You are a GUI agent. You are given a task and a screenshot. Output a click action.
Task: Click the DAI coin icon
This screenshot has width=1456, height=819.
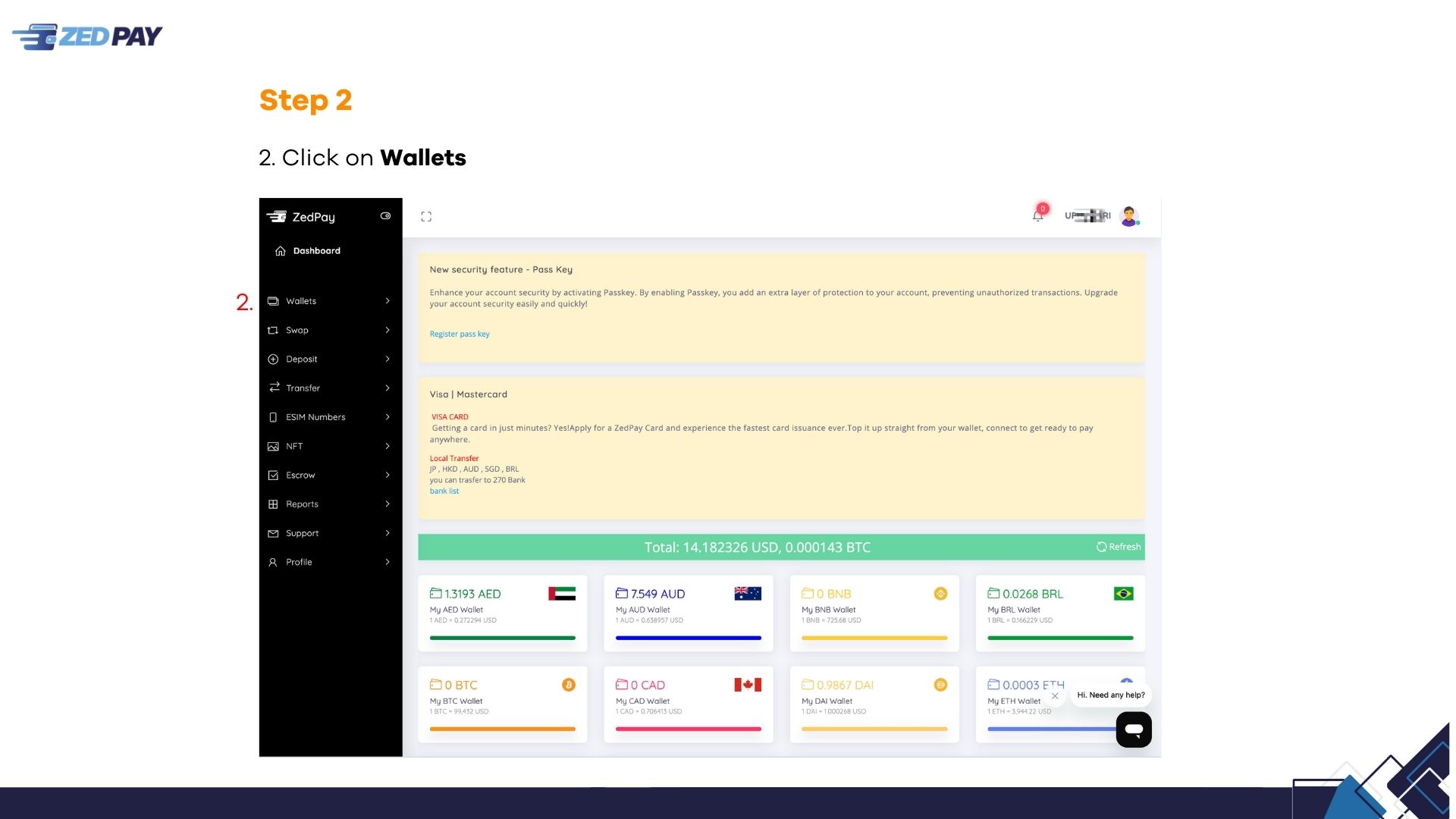click(940, 685)
